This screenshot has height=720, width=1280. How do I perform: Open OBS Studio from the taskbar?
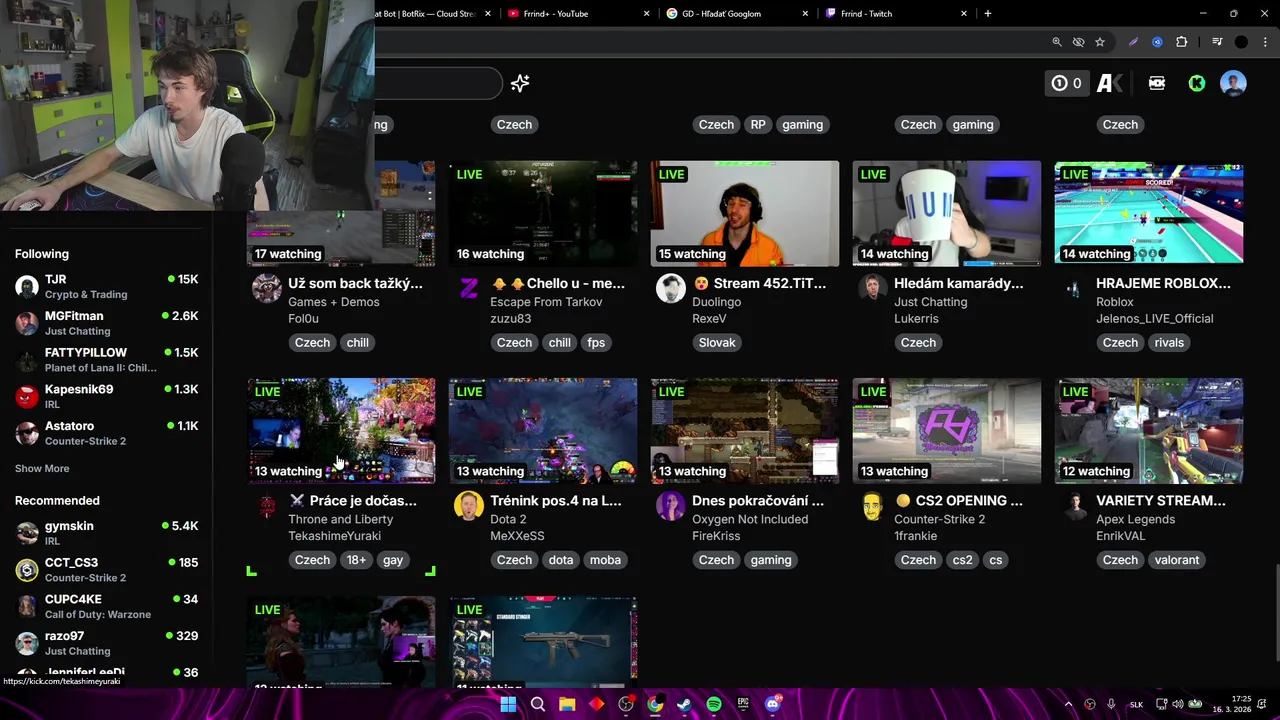click(x=626, y=704)
